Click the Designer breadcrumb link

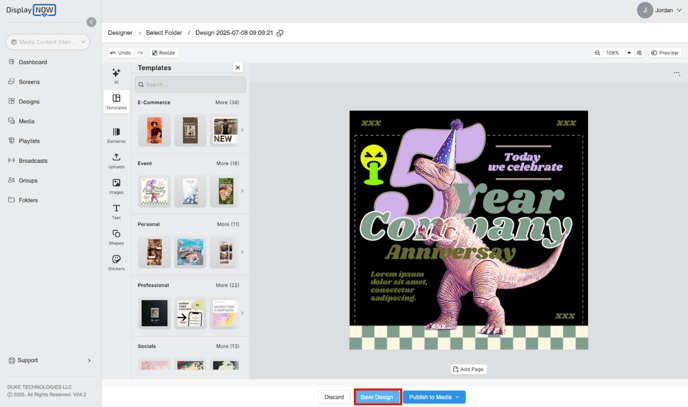pos(120,33)
